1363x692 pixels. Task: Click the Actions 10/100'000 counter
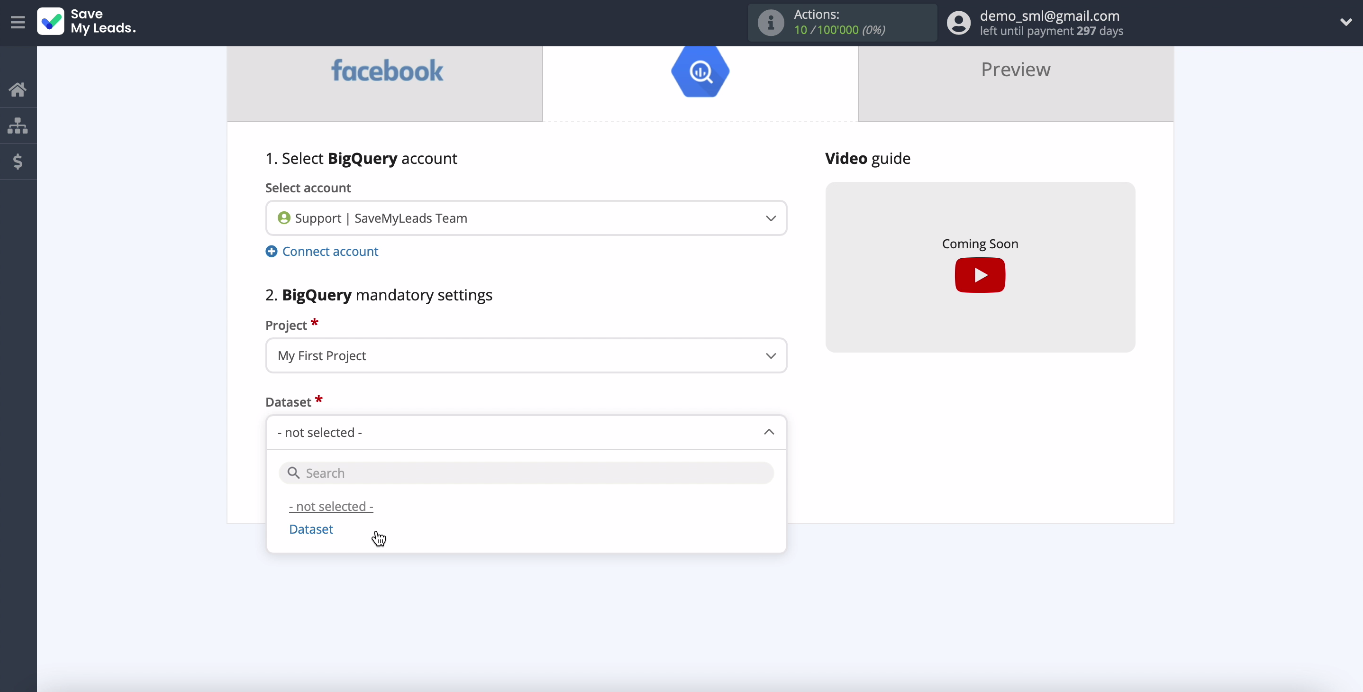pyautogui.click(x=839, y=30)
